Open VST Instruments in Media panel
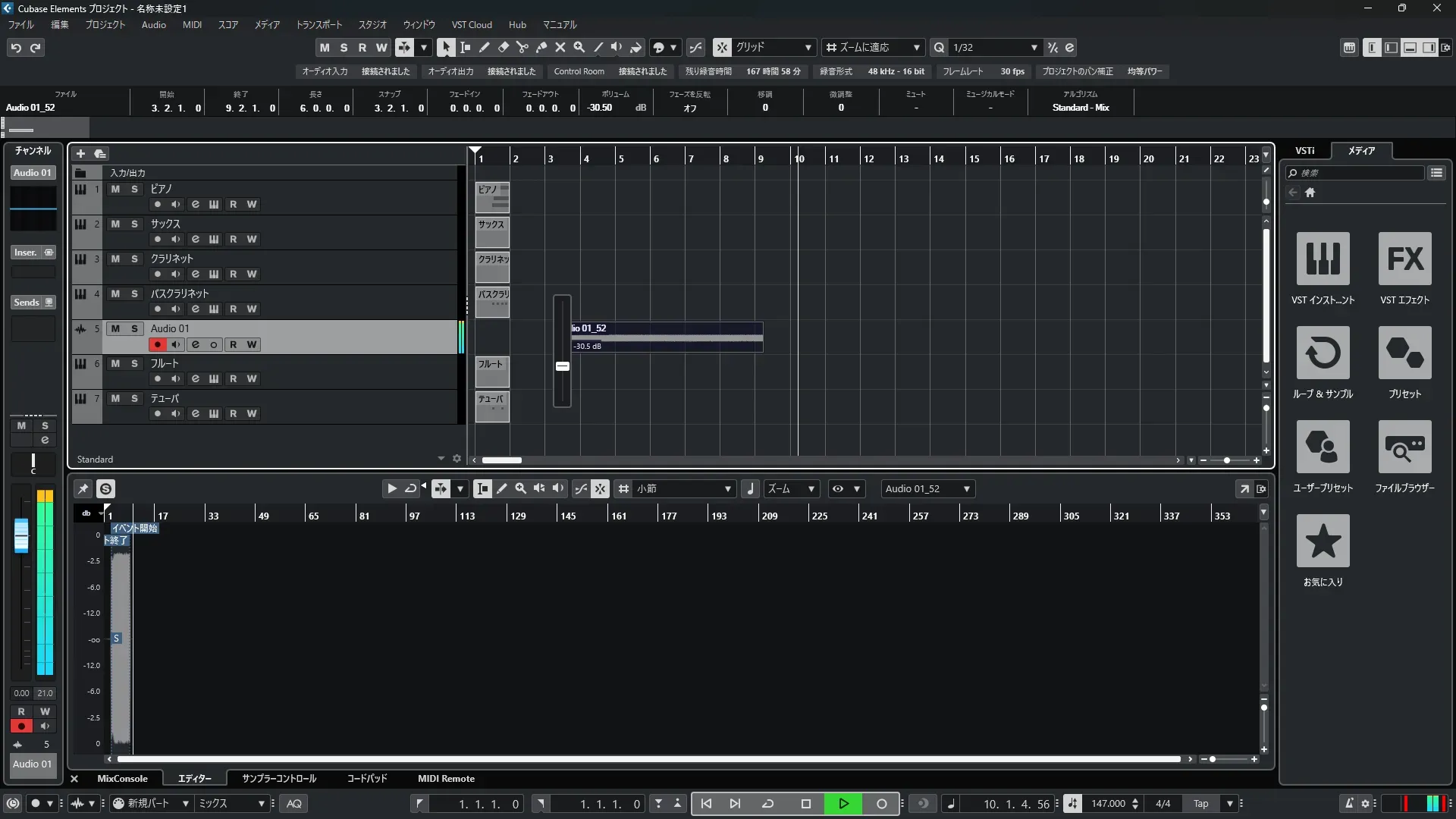This screenshot has height=819, width=1456. 1323,259
